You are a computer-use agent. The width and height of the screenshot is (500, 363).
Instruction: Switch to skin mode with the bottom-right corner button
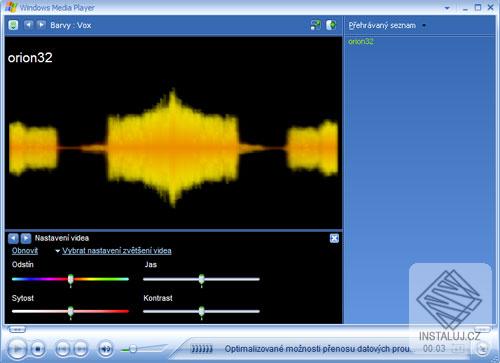coord(482,349)
